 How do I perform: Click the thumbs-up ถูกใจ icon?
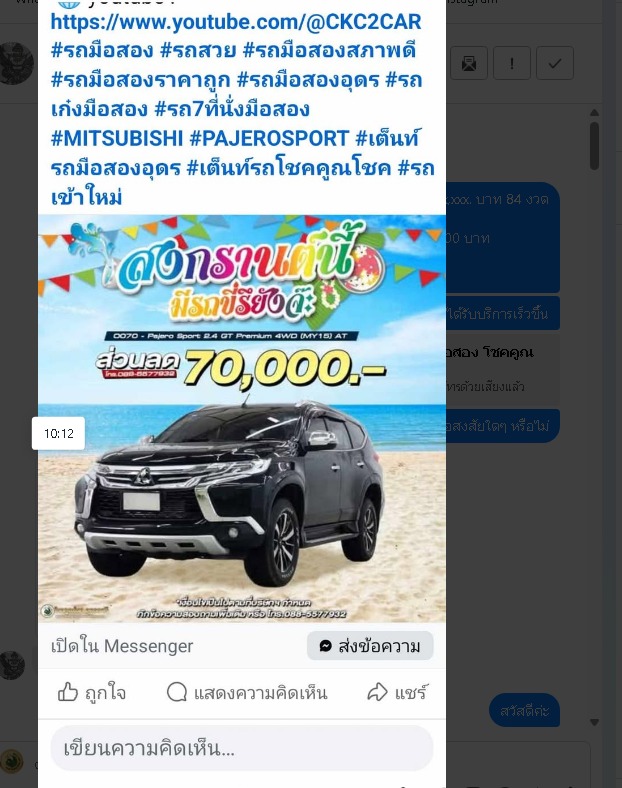68,692
